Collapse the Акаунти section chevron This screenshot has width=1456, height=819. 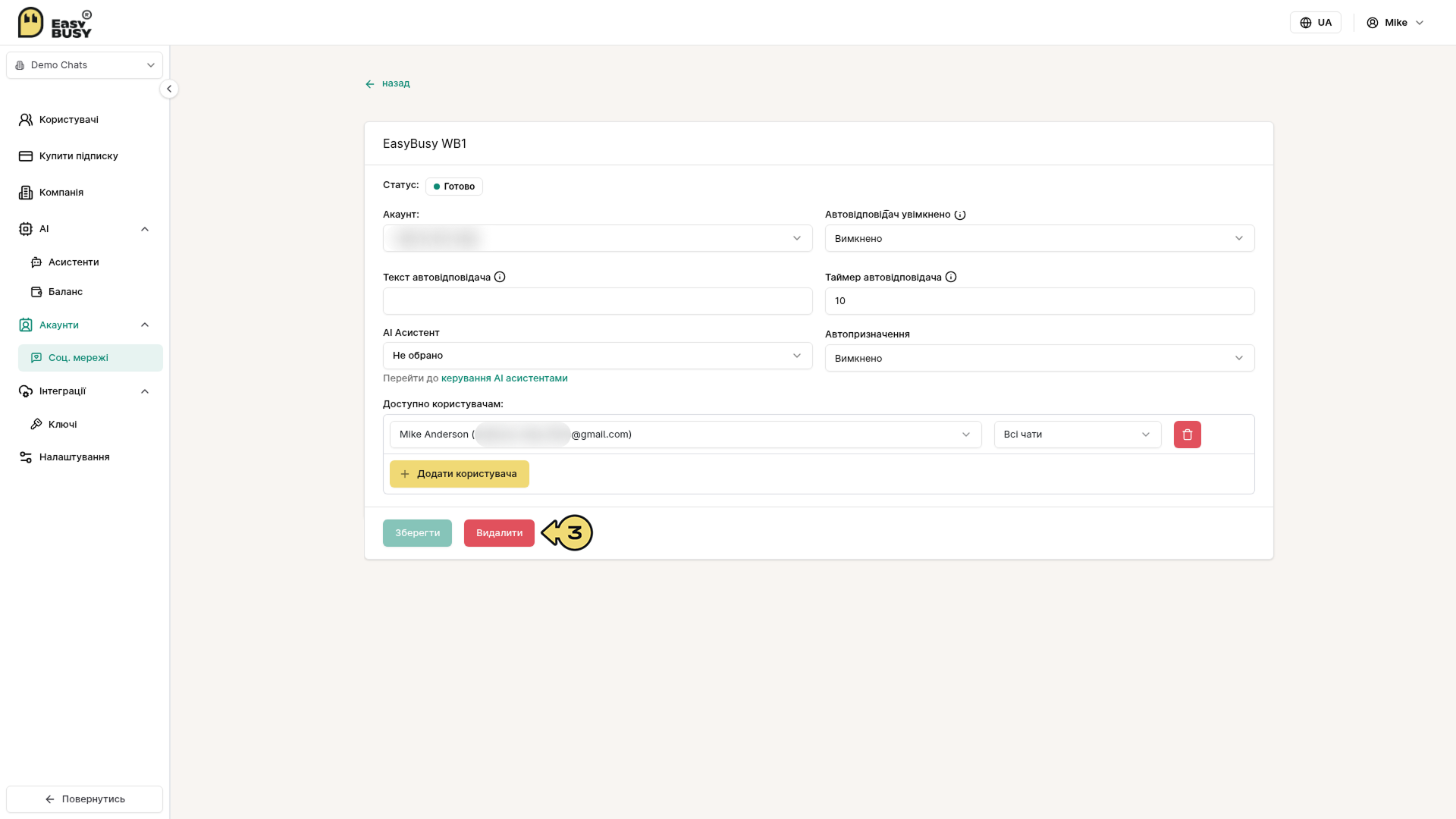[145, 325]
